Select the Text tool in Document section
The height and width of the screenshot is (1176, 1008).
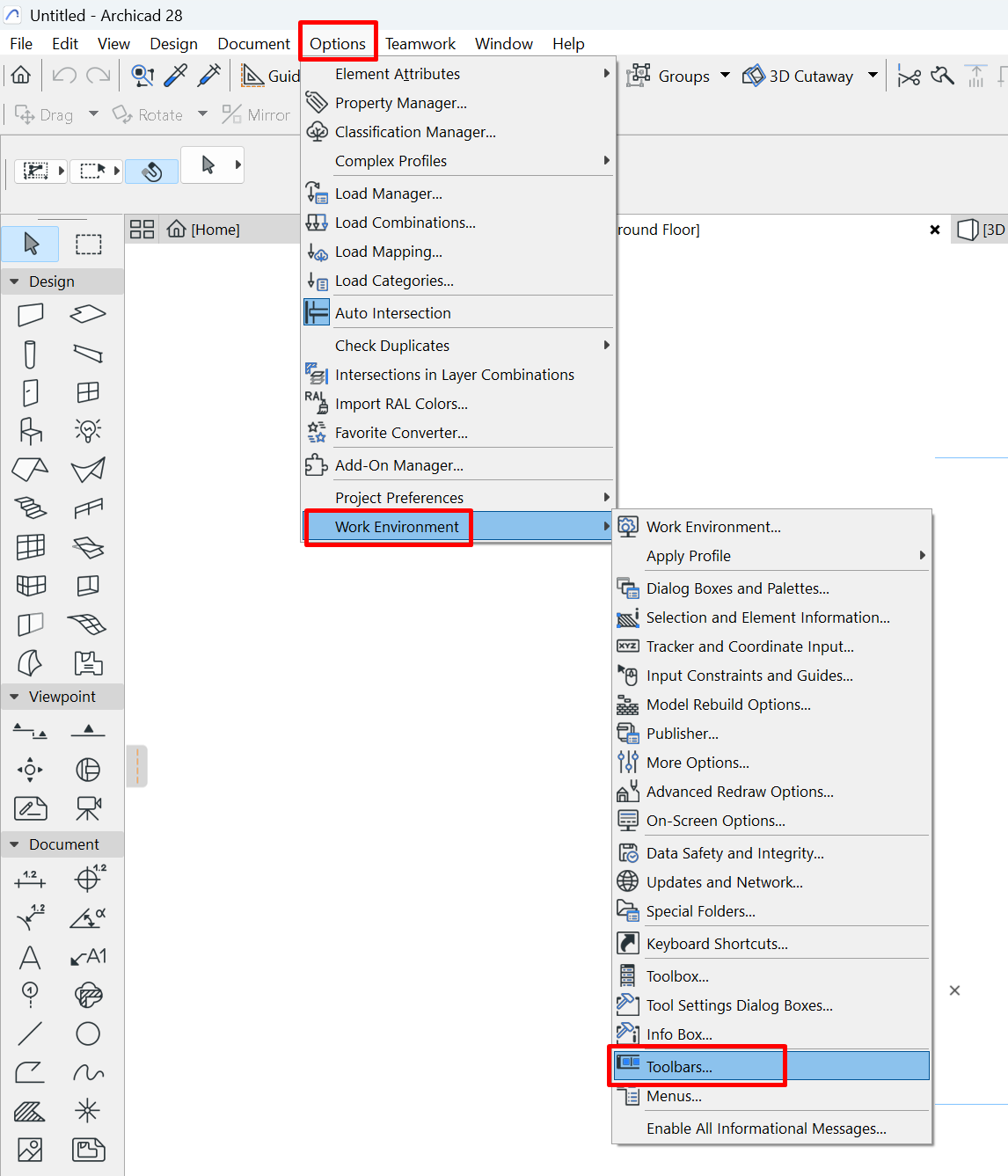(31, 957)
